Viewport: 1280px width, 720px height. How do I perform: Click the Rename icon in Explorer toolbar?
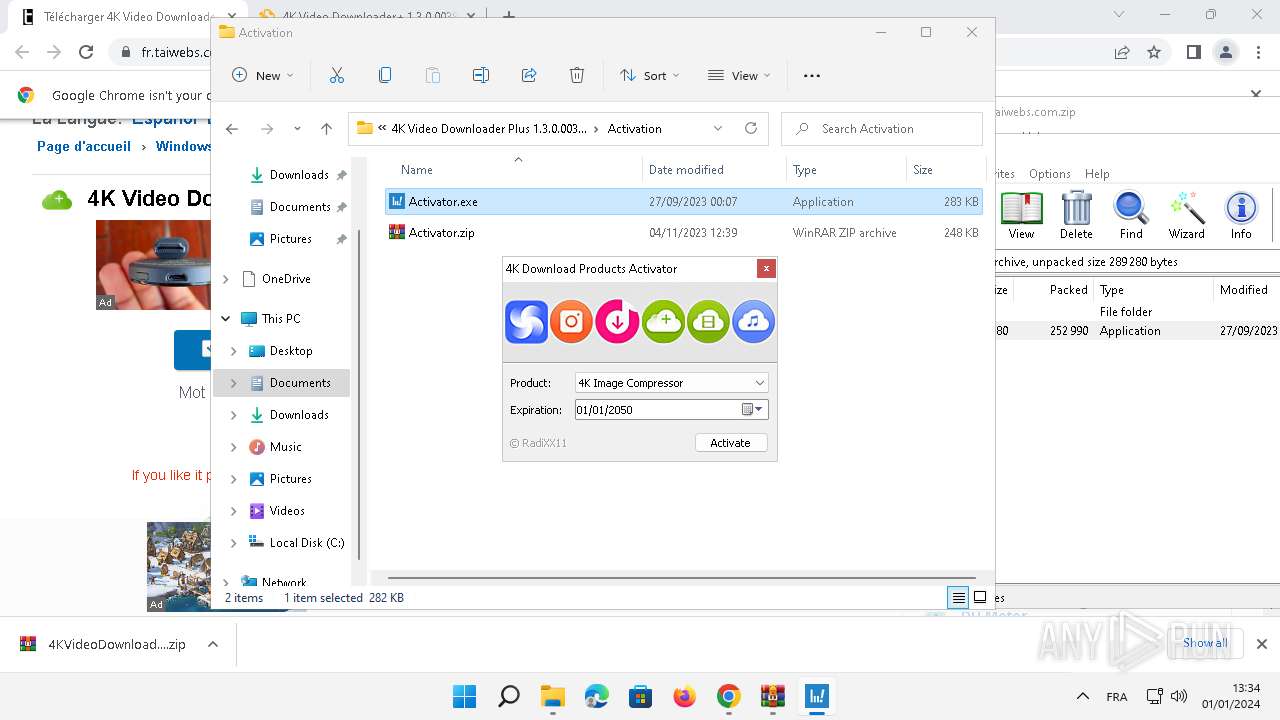(x=481, y=75)
